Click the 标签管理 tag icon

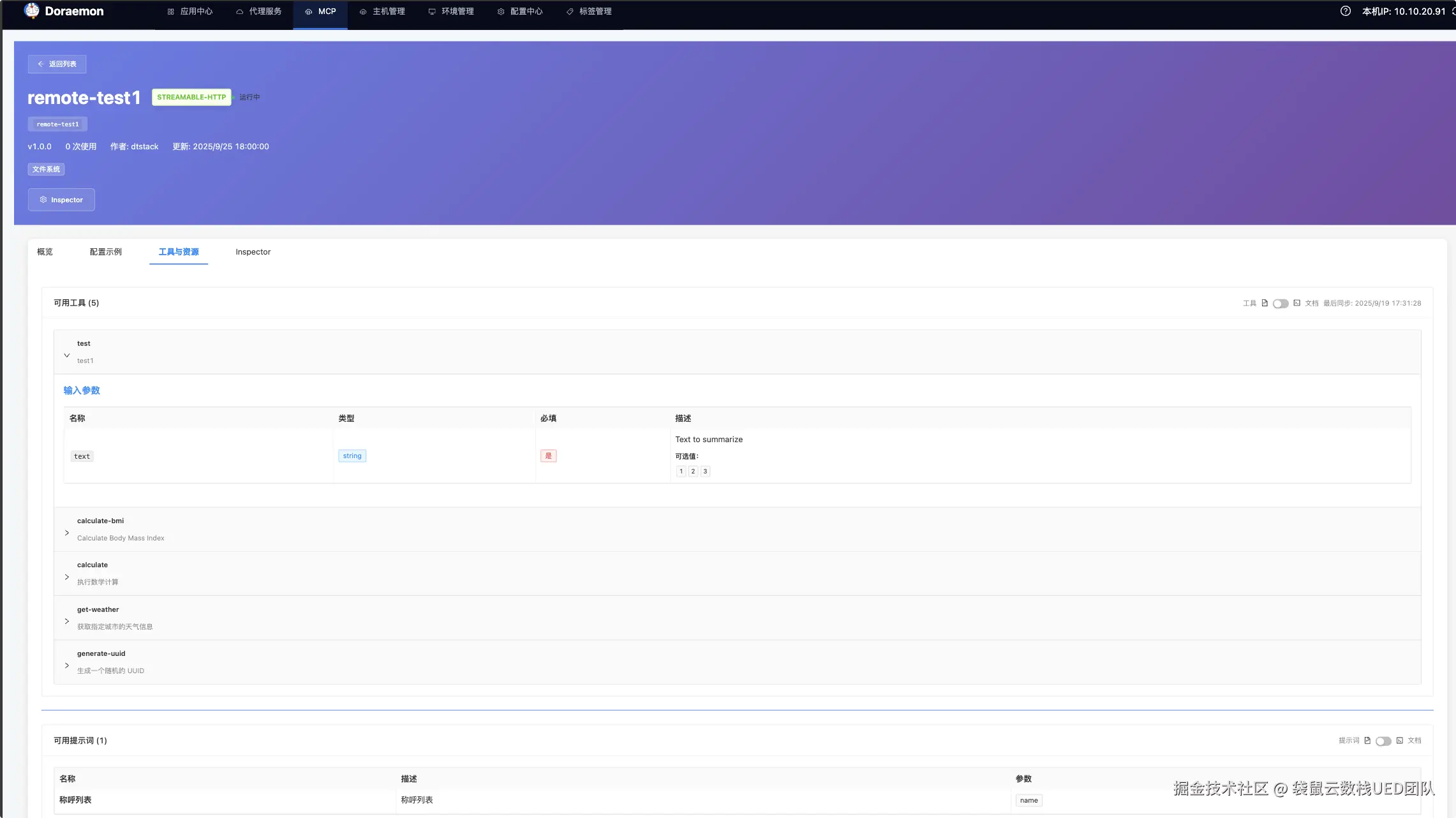(570, 11)
